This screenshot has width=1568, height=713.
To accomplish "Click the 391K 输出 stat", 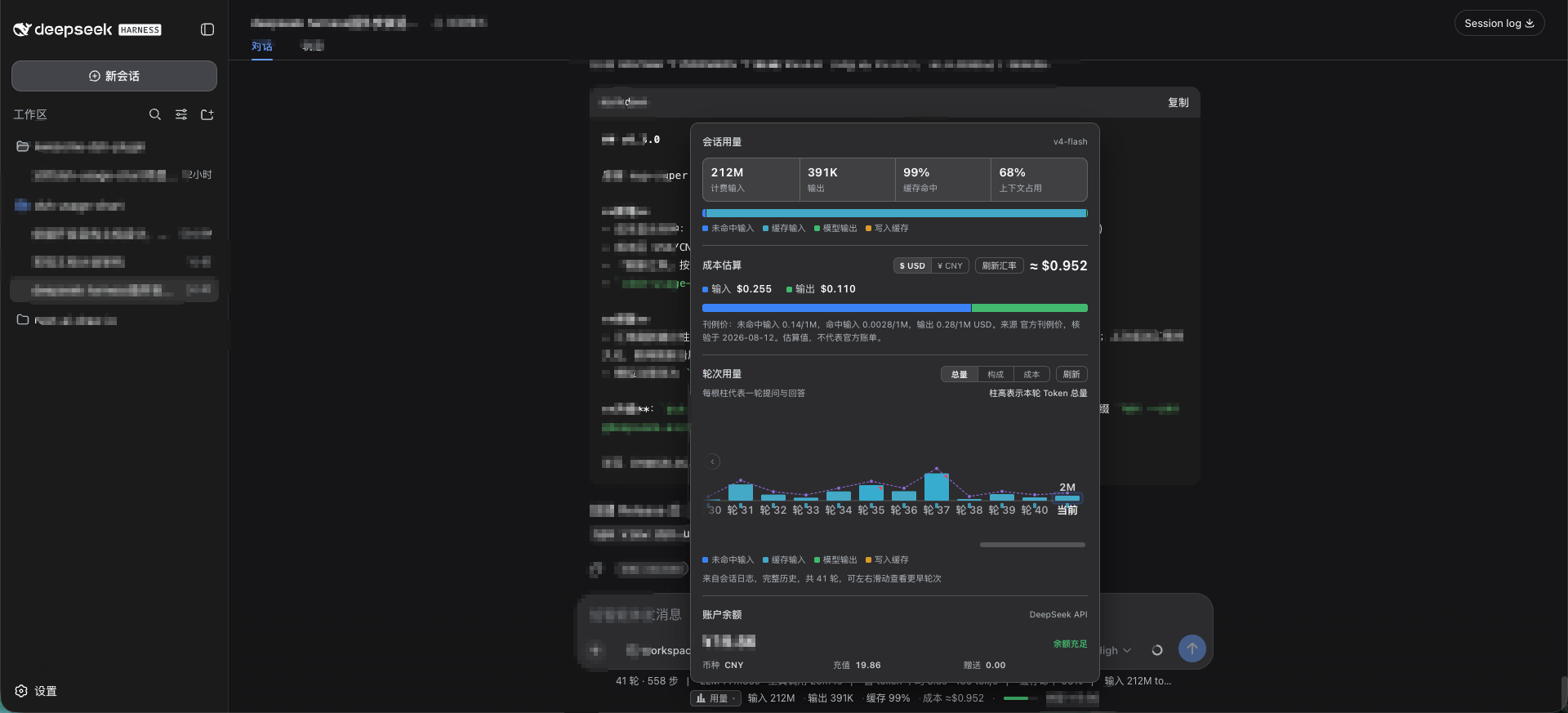I will (x=847, y=180).
